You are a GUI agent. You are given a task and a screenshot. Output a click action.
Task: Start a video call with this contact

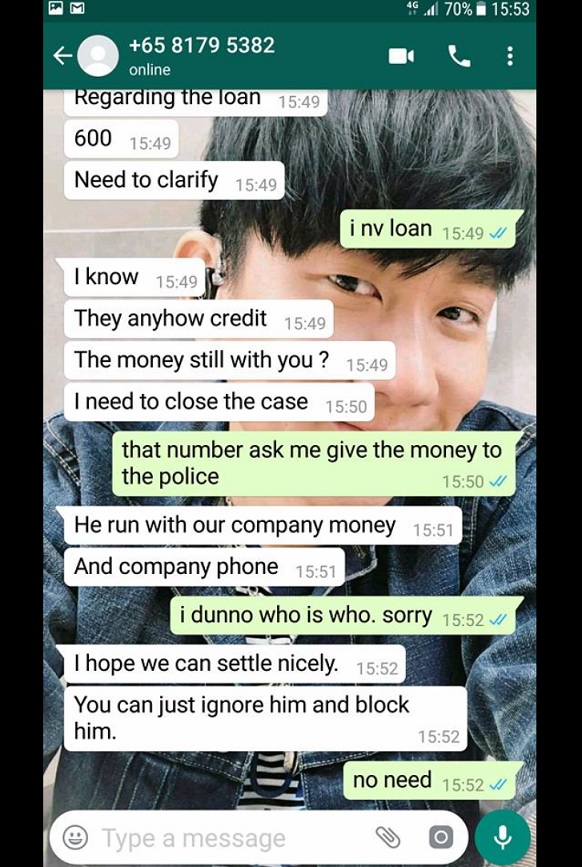401,56
